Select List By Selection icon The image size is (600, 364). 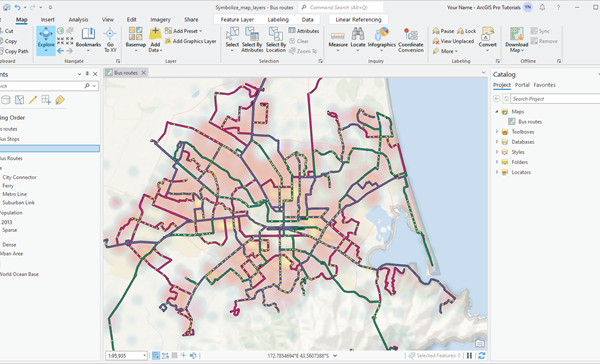tap(19, 100)
